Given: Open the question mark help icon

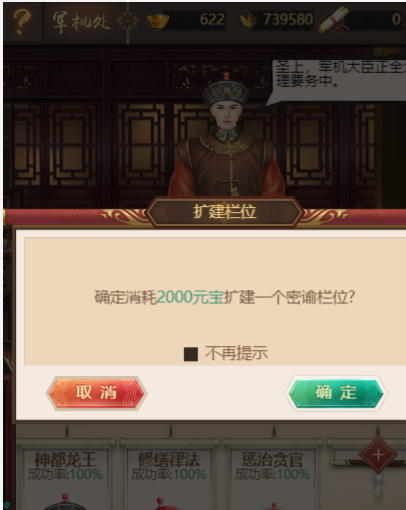Looking at the screenshot, I should click(22, 22).
